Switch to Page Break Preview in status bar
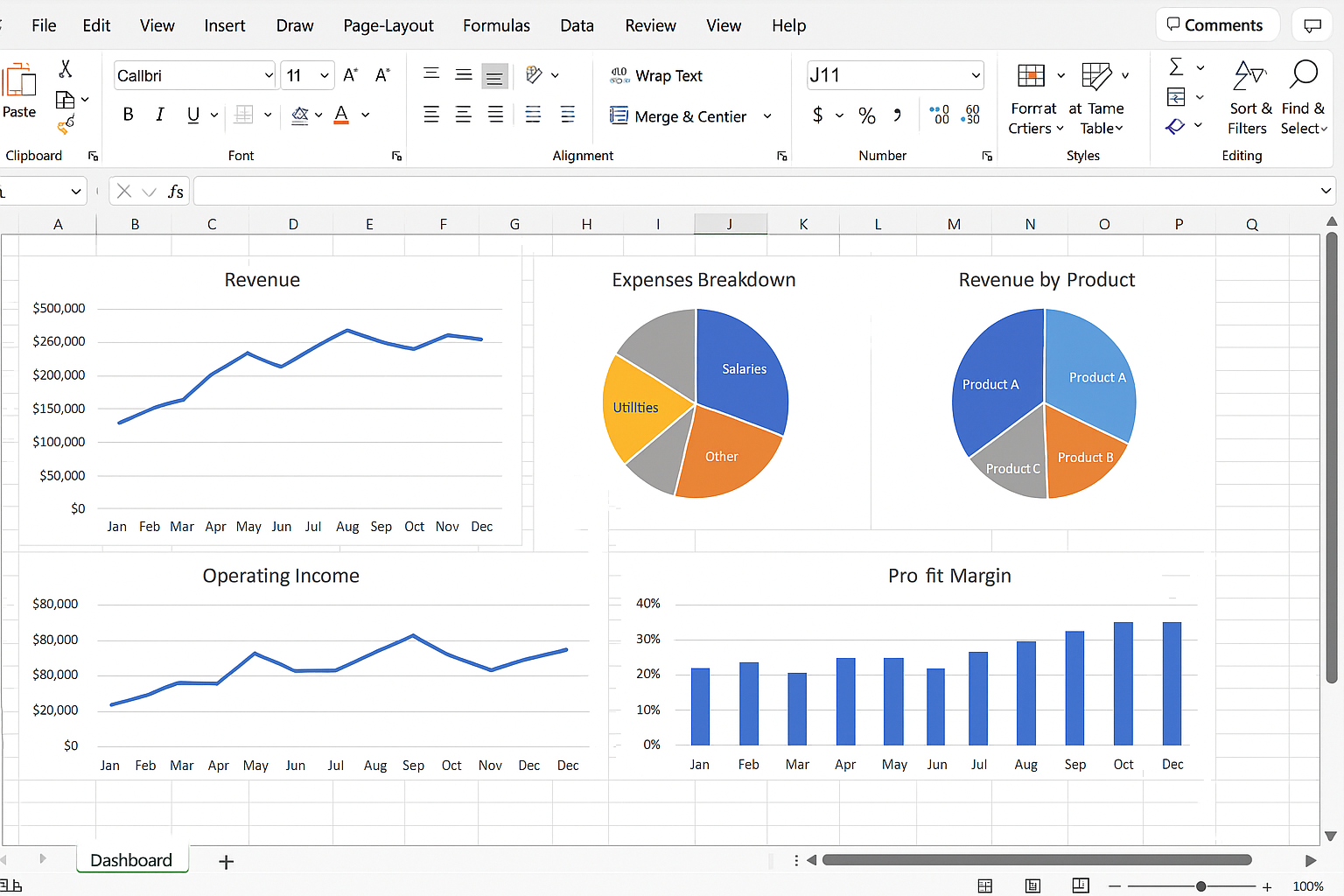The image size is (1344, 896). [x=1081, y=885]
